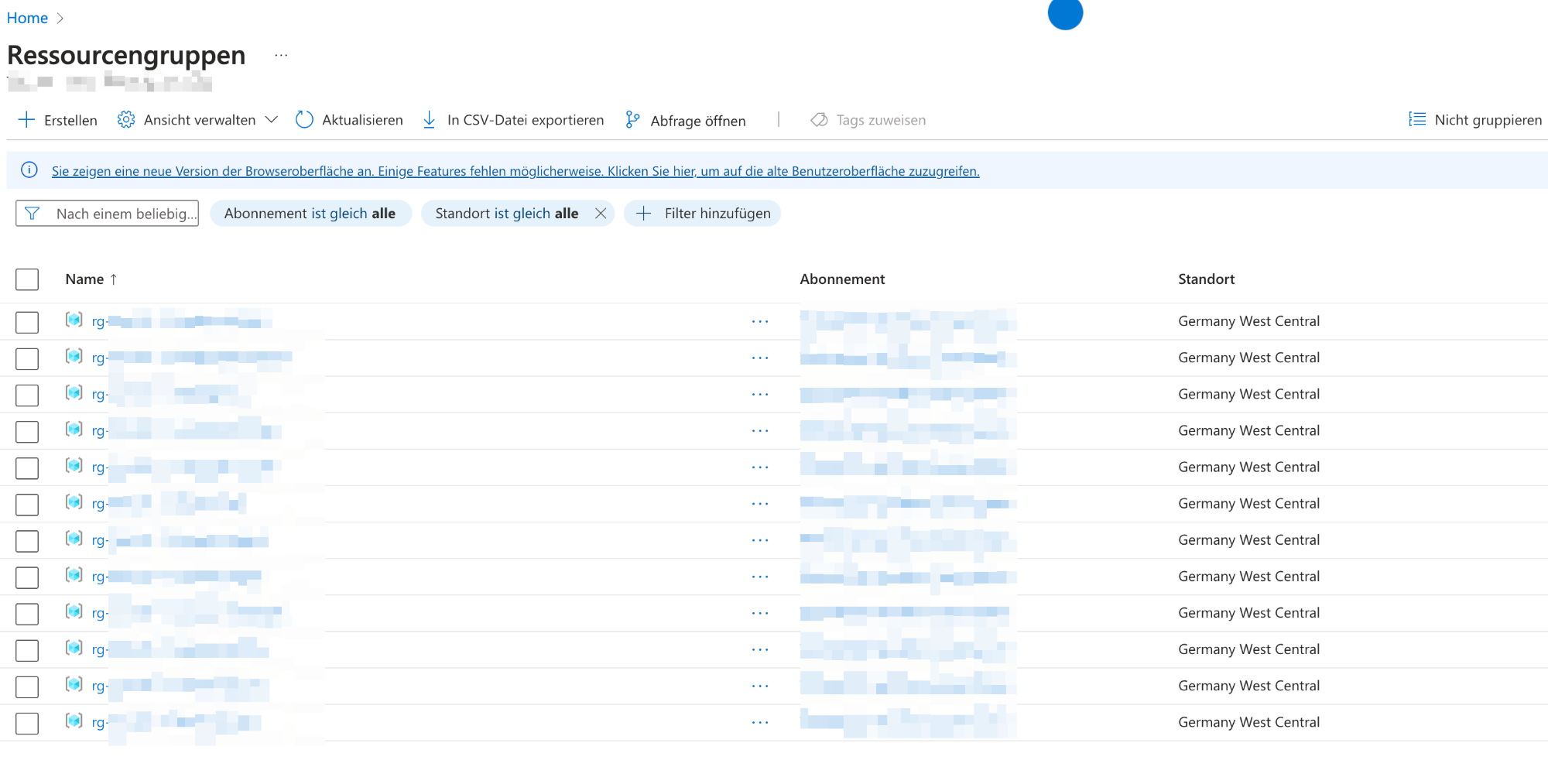Open first row's three-dot context menu

tap(760, 322)
